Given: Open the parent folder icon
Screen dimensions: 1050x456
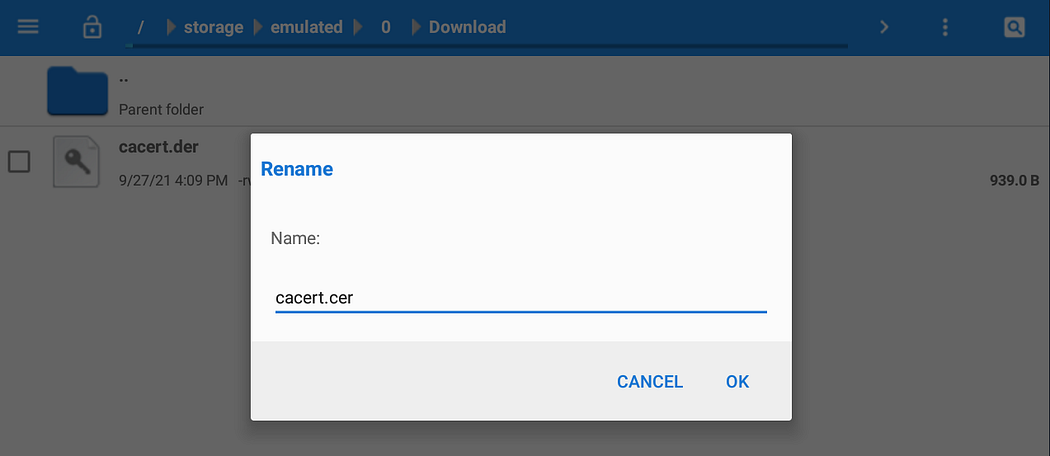Looking at the screenshot, I should pos(77,92).
